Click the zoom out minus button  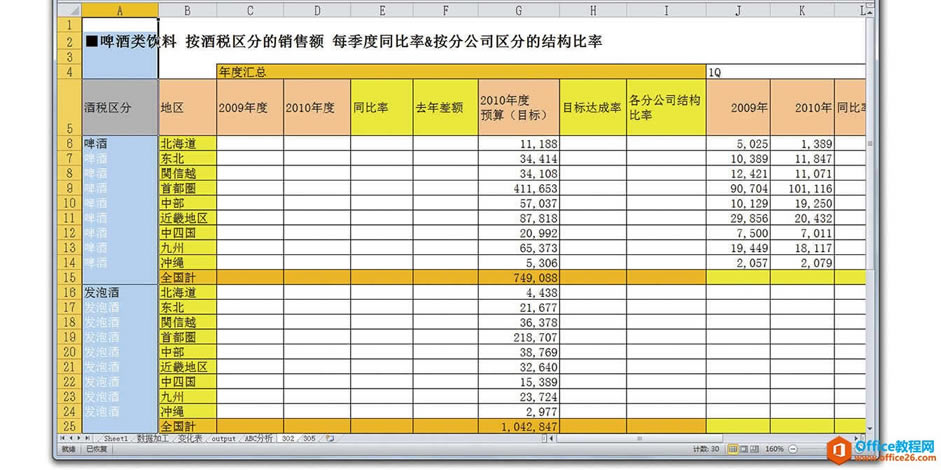pyautogui.click(x=792, y=449)
